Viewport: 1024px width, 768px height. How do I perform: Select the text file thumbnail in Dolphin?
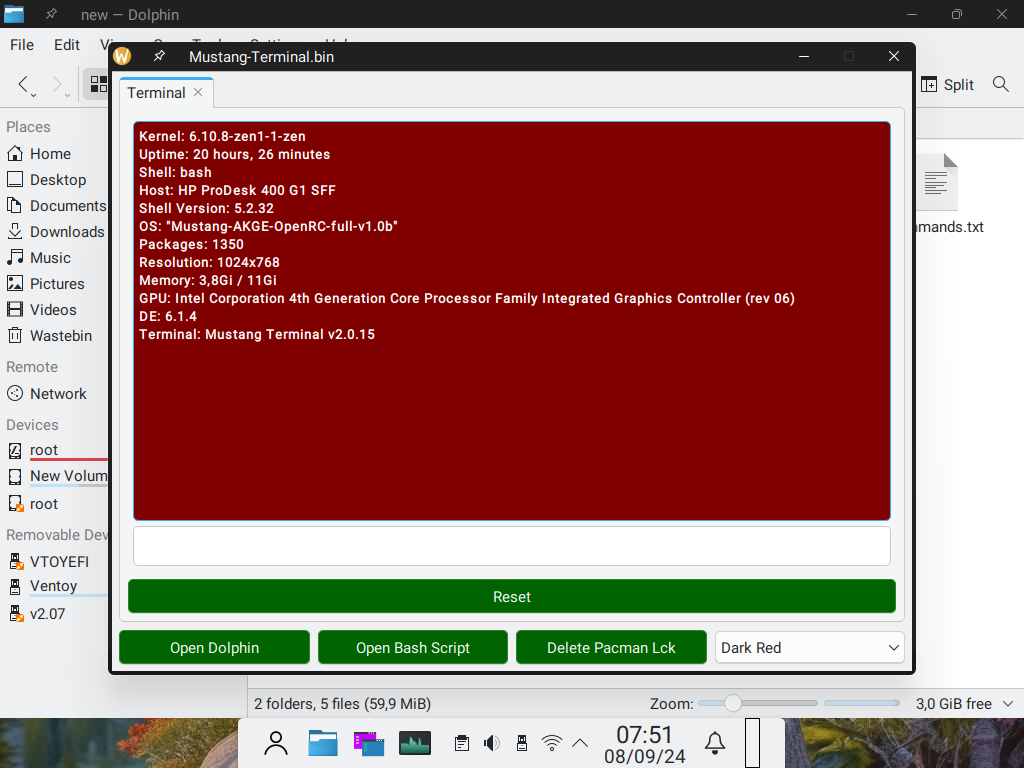pos(938,182)
